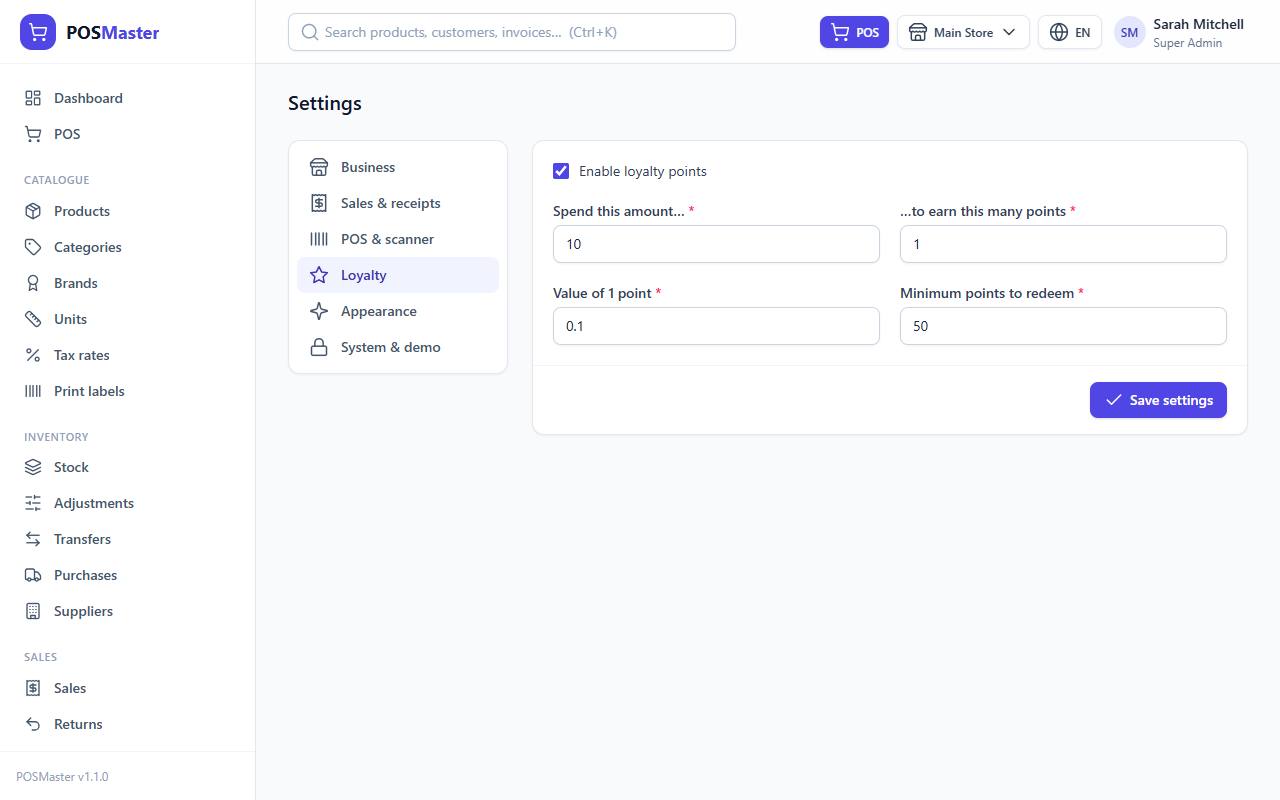The width and height of the screenshot is (1280, 800).
Task: Go to Appearance settings tab
Action: pos(398,311)
